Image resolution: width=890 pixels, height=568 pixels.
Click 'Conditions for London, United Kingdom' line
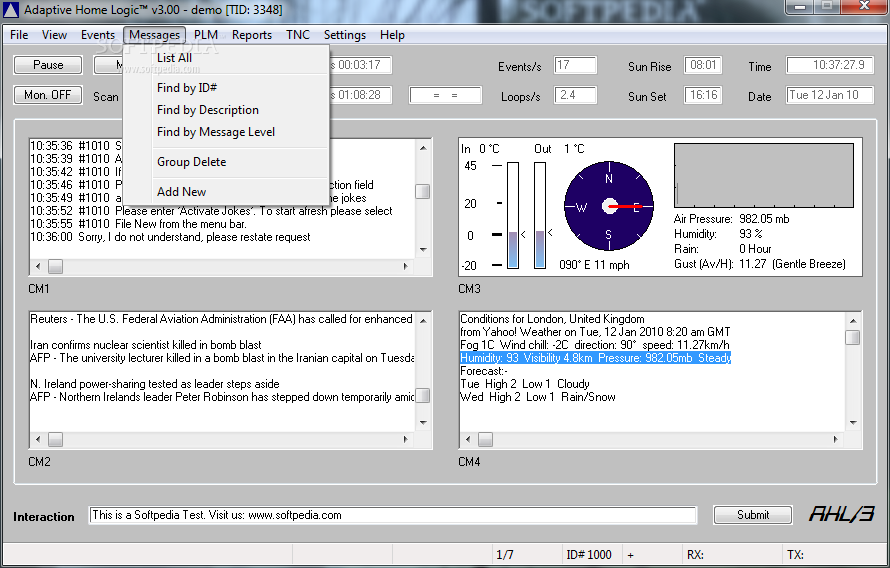(x=552, y=319)
